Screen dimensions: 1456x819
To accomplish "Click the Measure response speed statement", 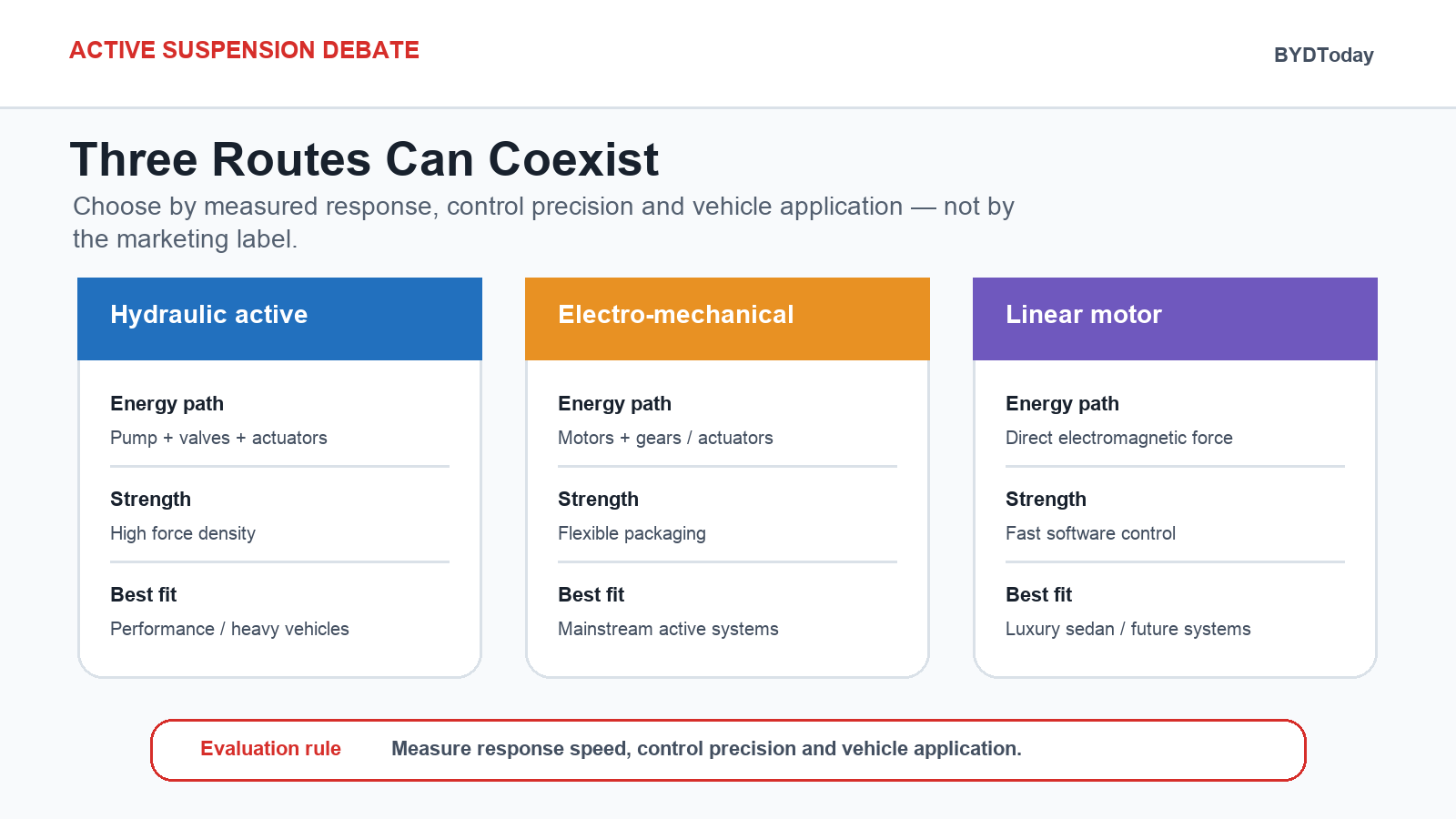I will 706,749.
